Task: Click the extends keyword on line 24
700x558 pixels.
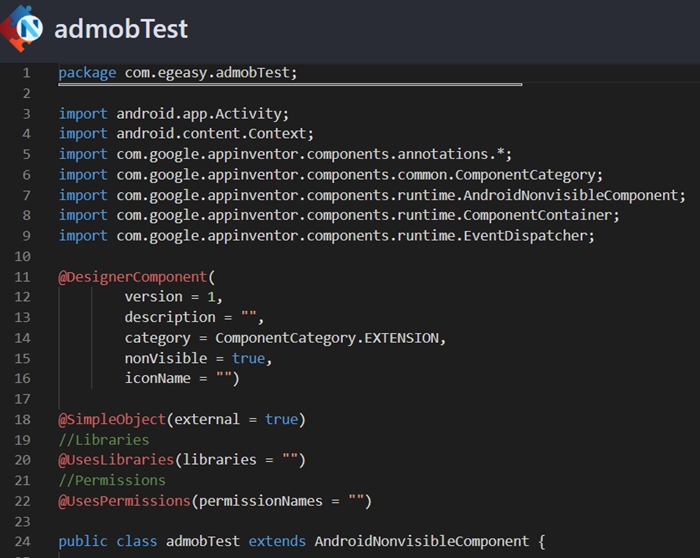Action: [x=277, y=541]
